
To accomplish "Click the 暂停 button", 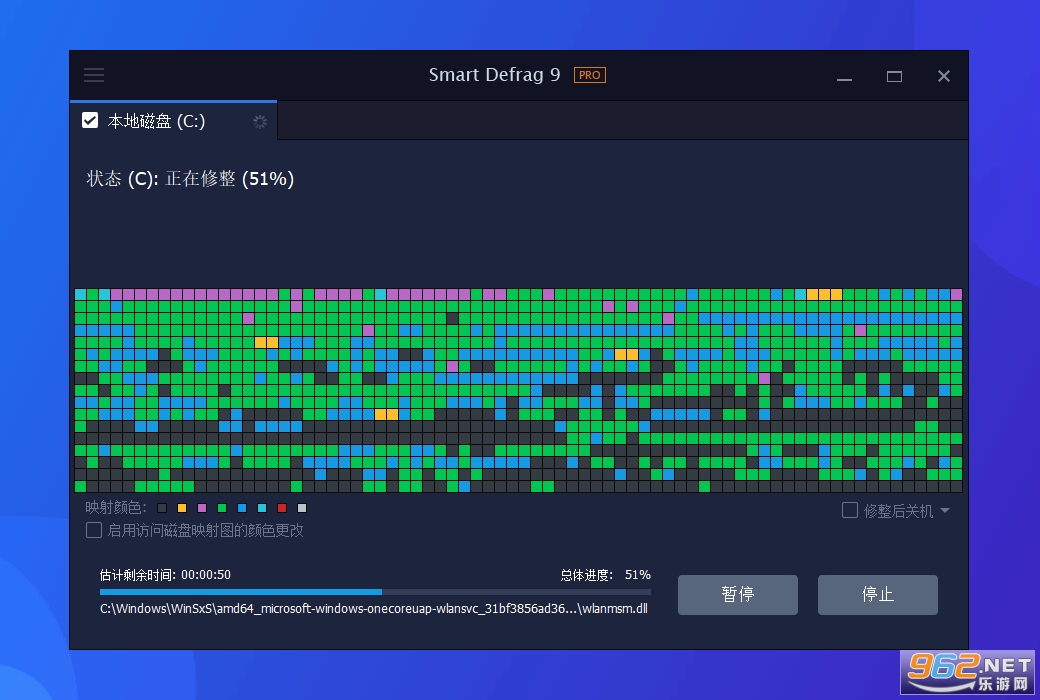I will coord(738,595).
